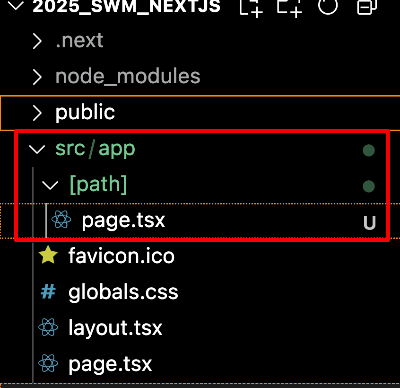The width and height of the screenshot is (400, 388).
Task: Select the node_modules folder name
Action: pyautogui.click(x=128, y=76)
